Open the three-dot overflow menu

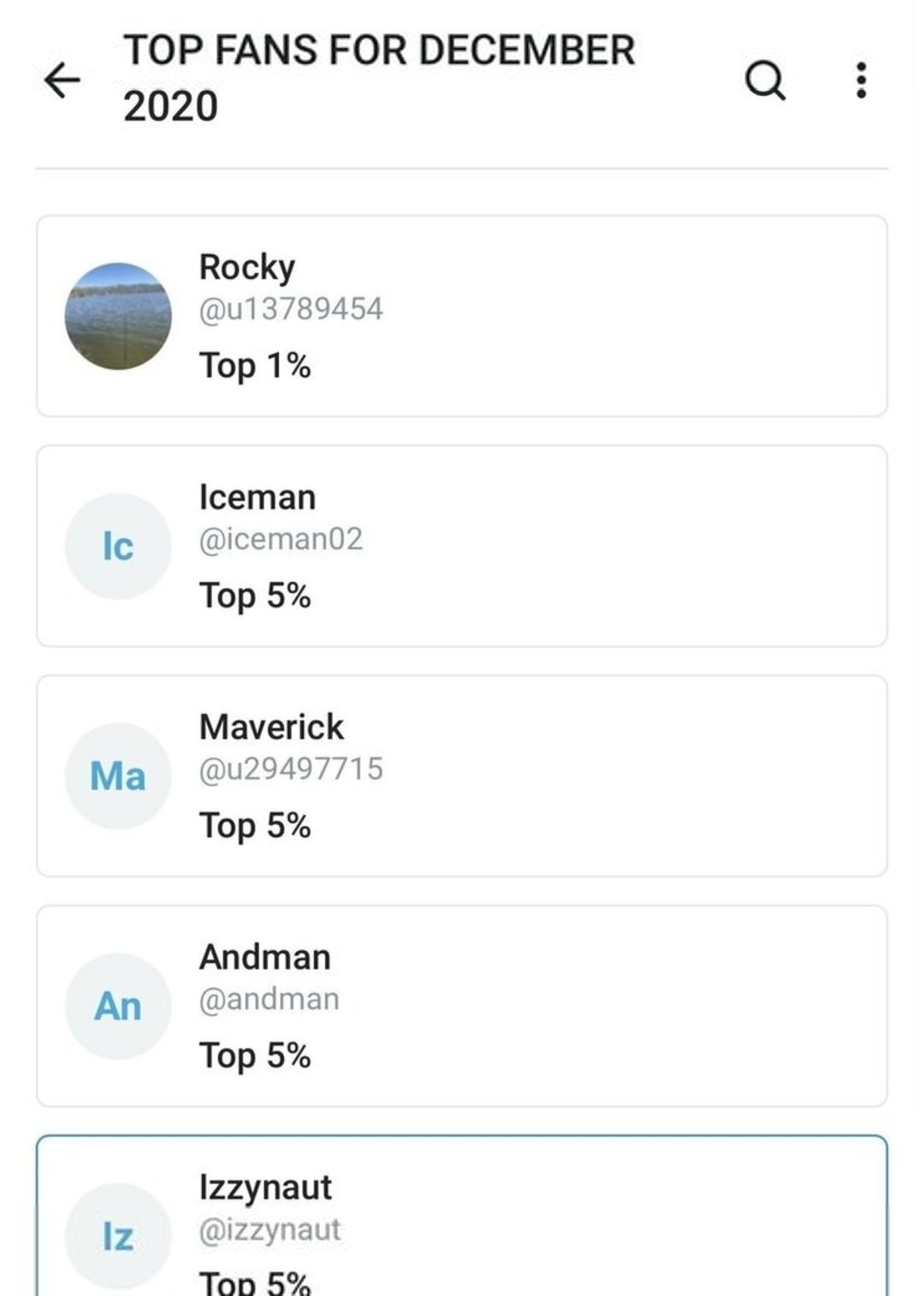(861, 80)
